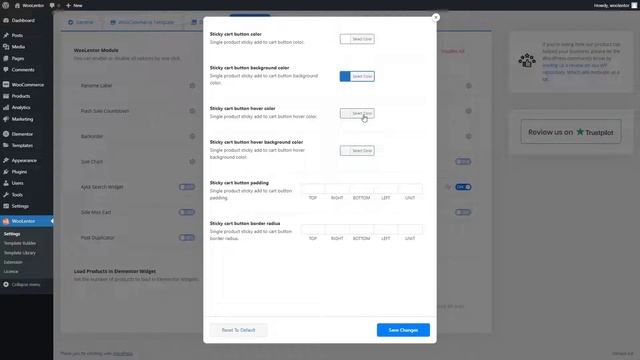Screen dimensions: 640x360
Task: Open the Template Library submenu item
Action: pos(20,253)
